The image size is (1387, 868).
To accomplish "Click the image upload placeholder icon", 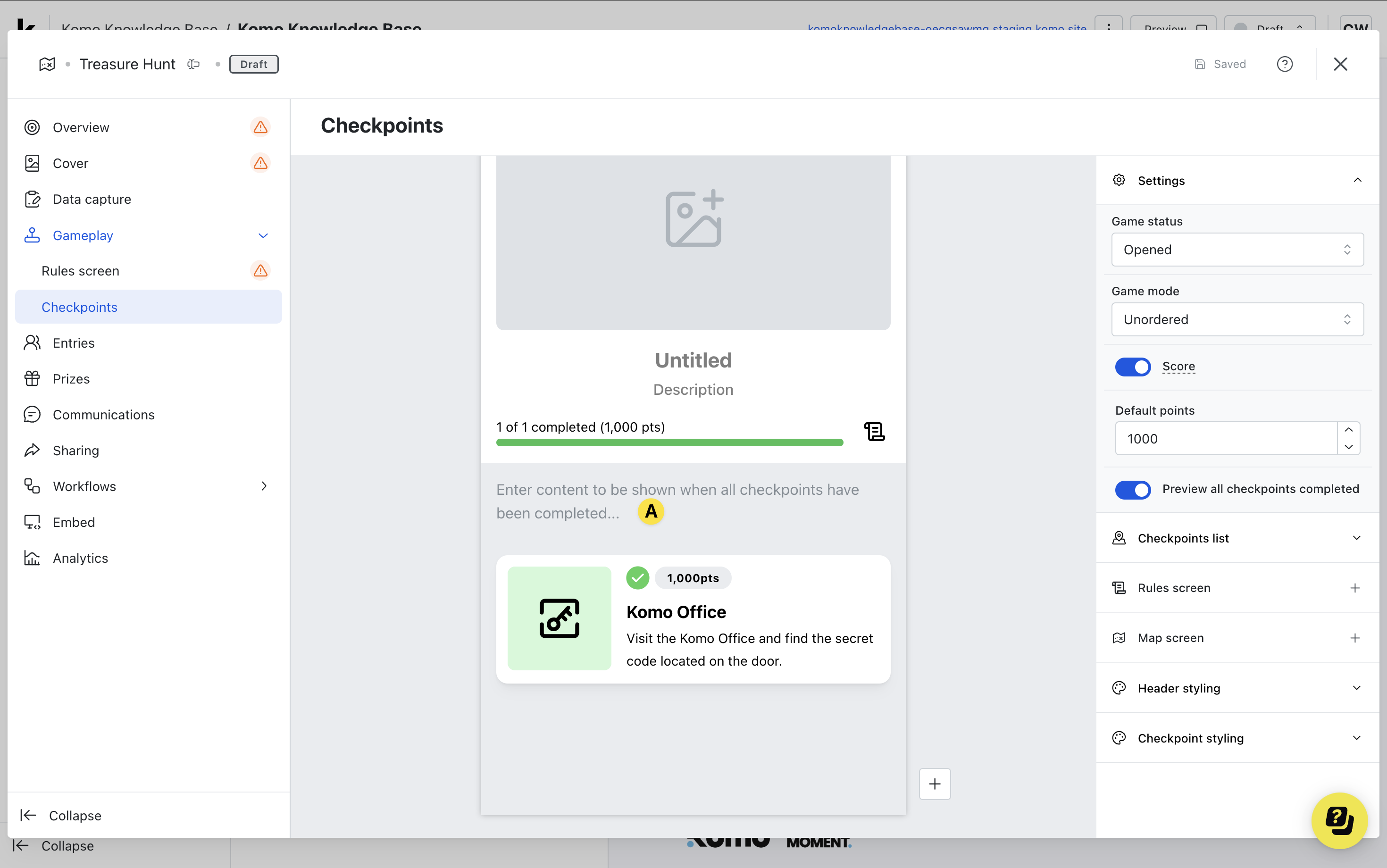I will point(693,219).
